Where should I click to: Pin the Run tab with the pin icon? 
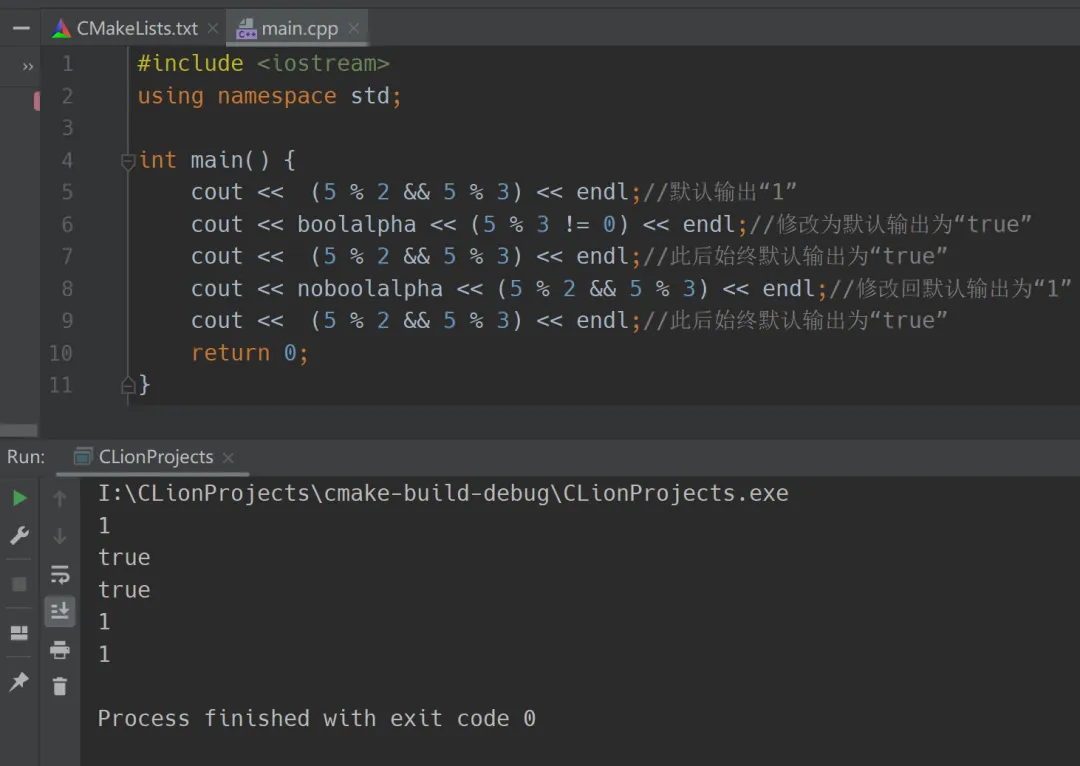click(19, 682)
